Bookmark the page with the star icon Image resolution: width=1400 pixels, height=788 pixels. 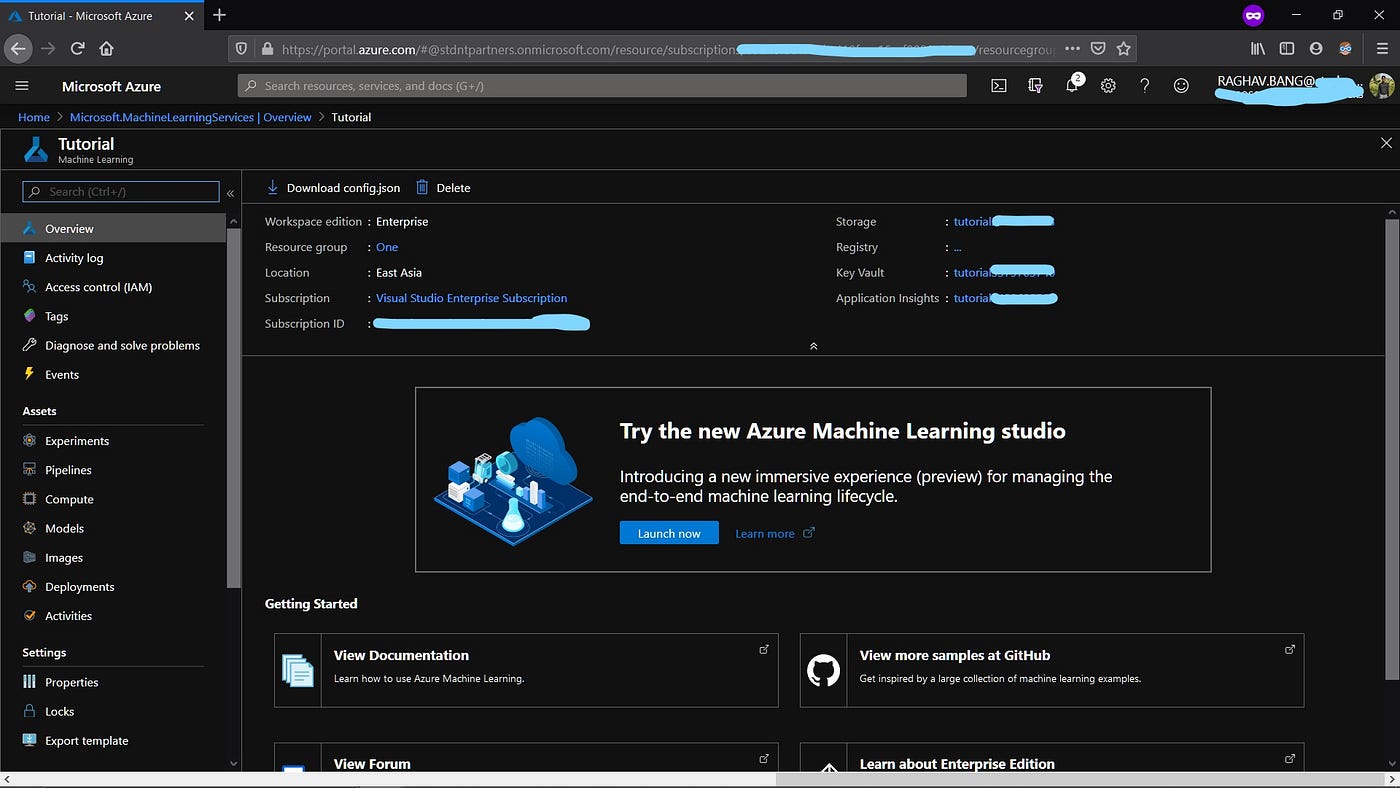[x=1123, y=48]
